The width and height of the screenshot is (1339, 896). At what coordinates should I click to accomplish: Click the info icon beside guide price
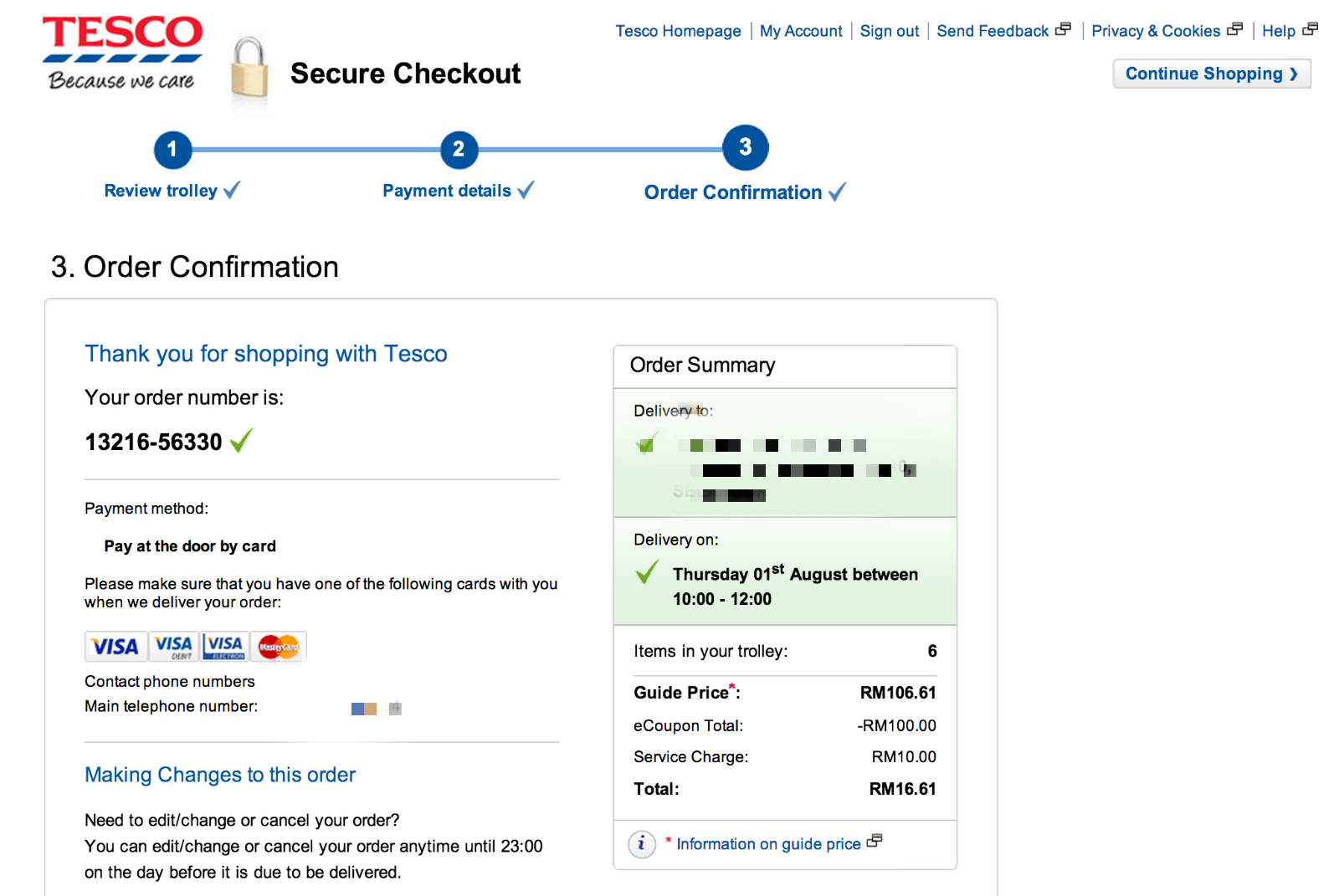coord(641,844)
